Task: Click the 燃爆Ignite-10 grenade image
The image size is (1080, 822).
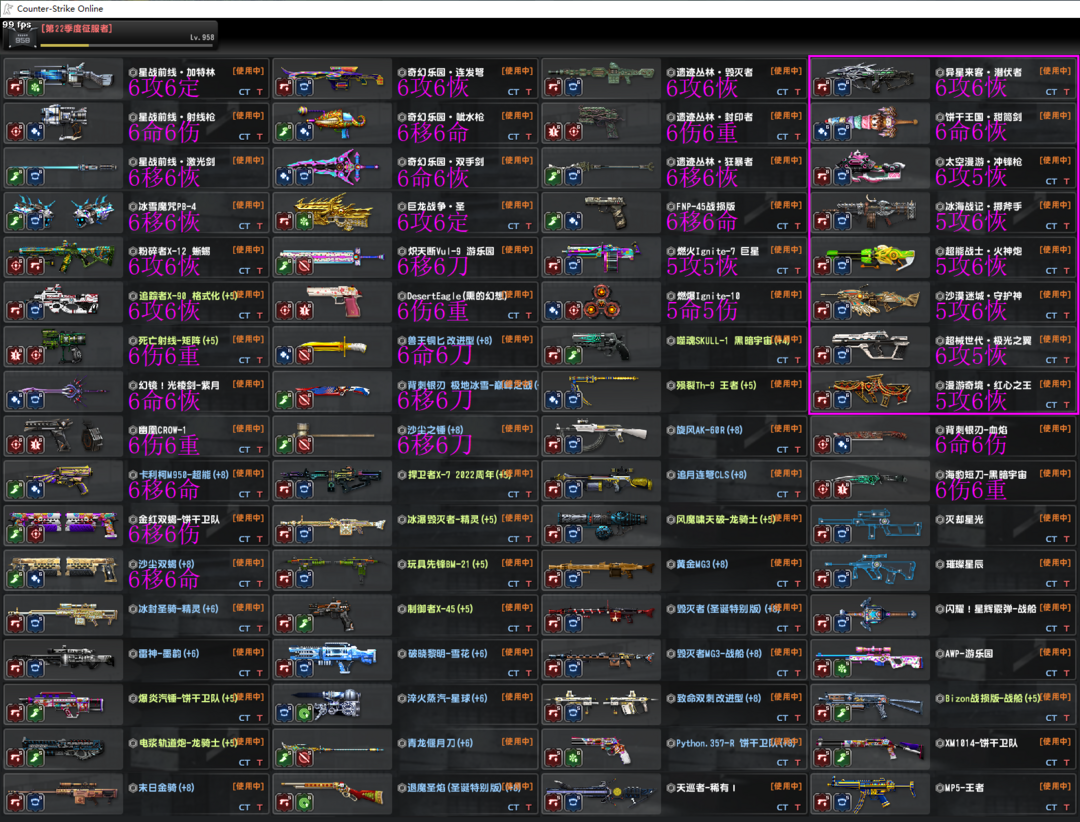Action: (x=601, y=301)
